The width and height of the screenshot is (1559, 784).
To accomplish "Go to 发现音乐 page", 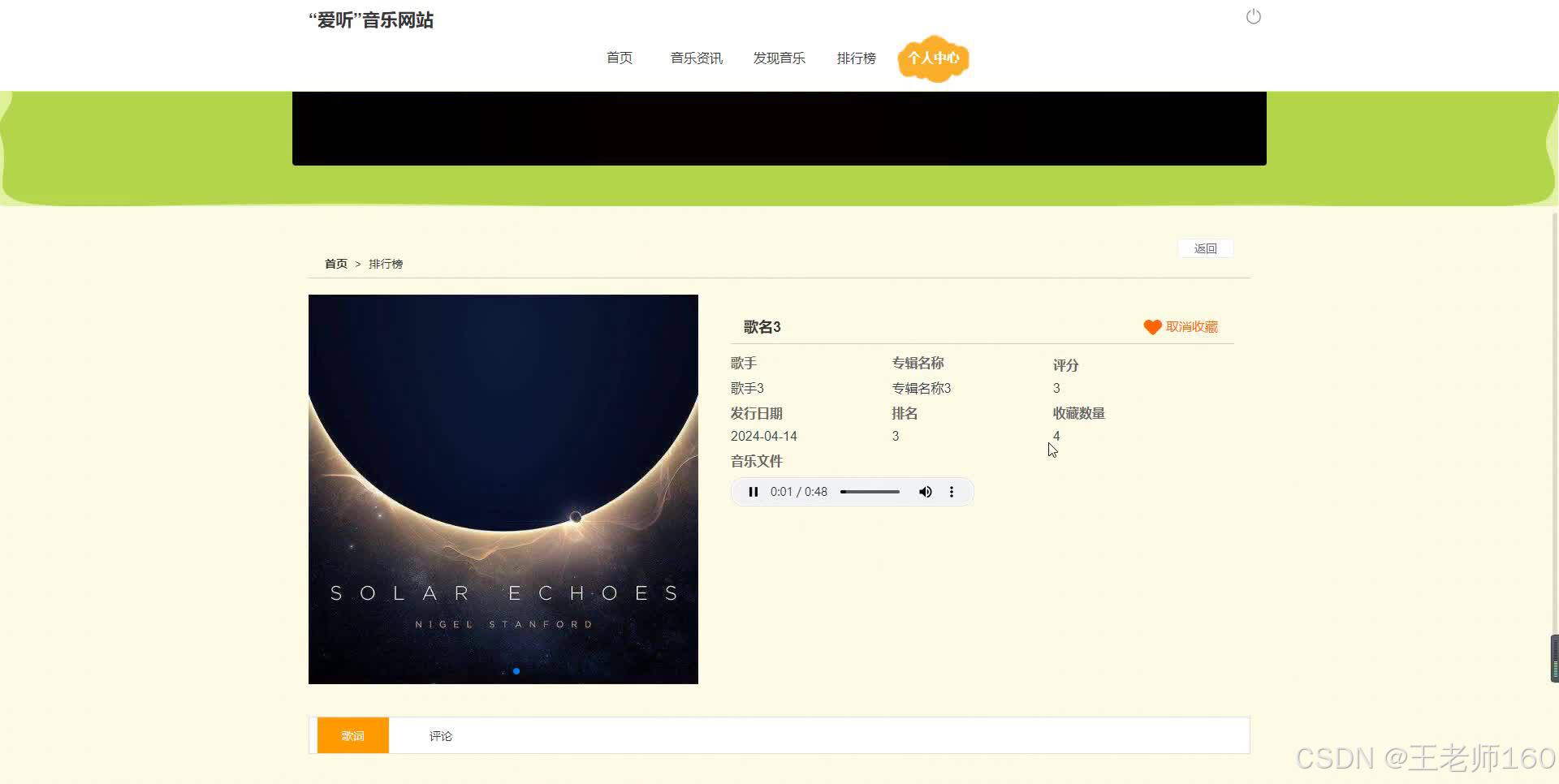I will pyautogui.click(x=779, y=58).
